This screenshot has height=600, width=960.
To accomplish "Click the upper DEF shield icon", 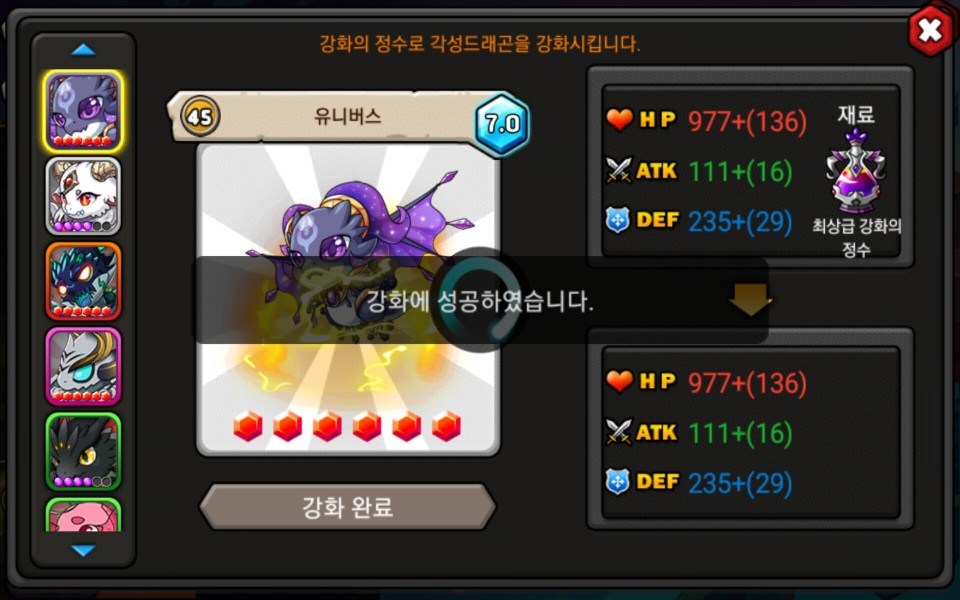I will (618, 220).
